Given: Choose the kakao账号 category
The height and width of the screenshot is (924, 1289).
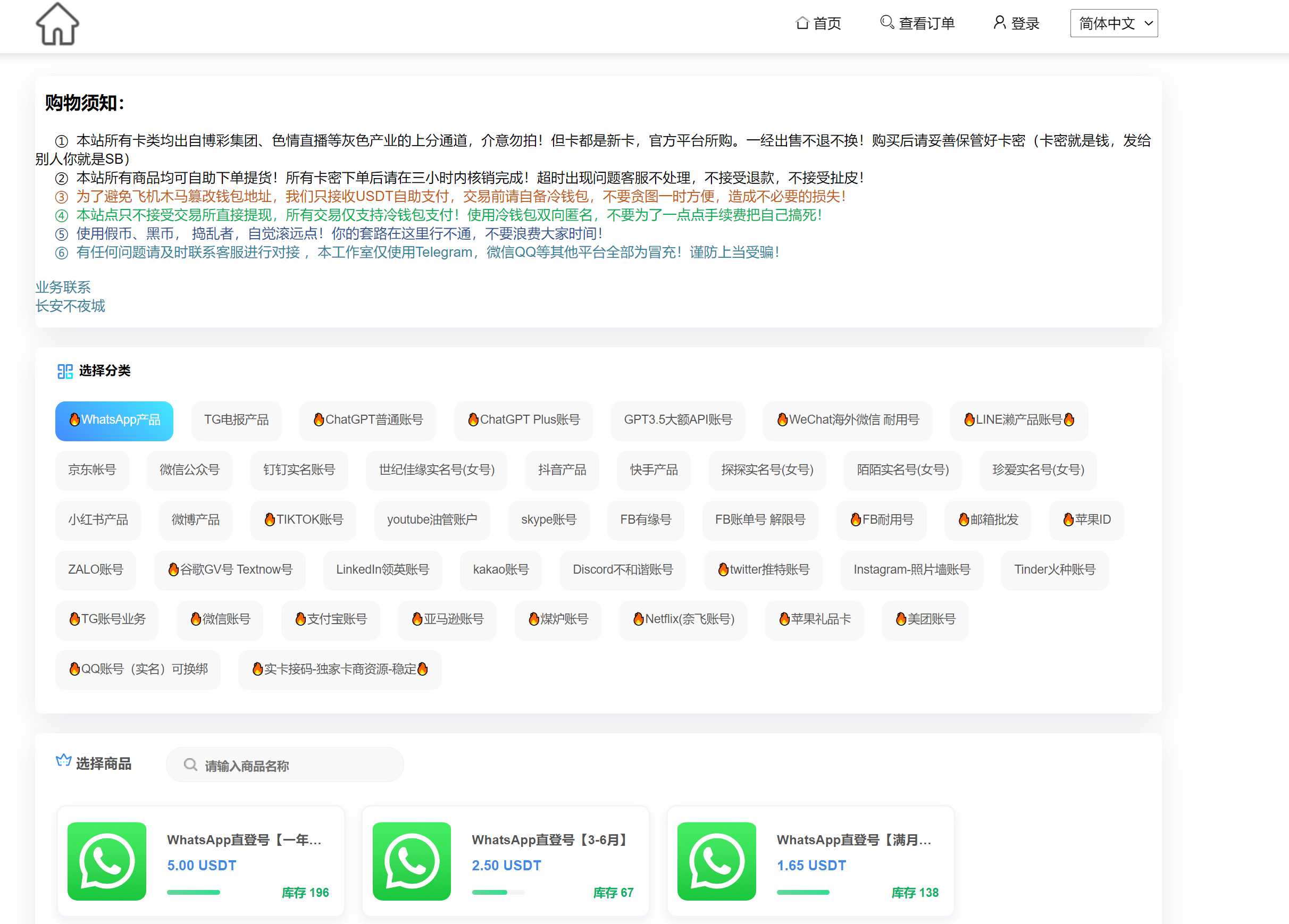Looking at the screenshot, I should (501, 570).
